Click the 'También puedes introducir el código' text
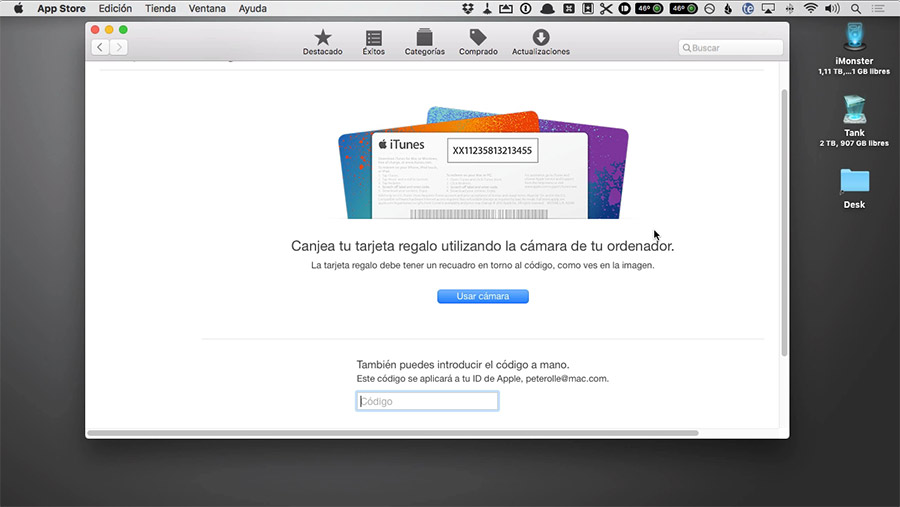 463,365
